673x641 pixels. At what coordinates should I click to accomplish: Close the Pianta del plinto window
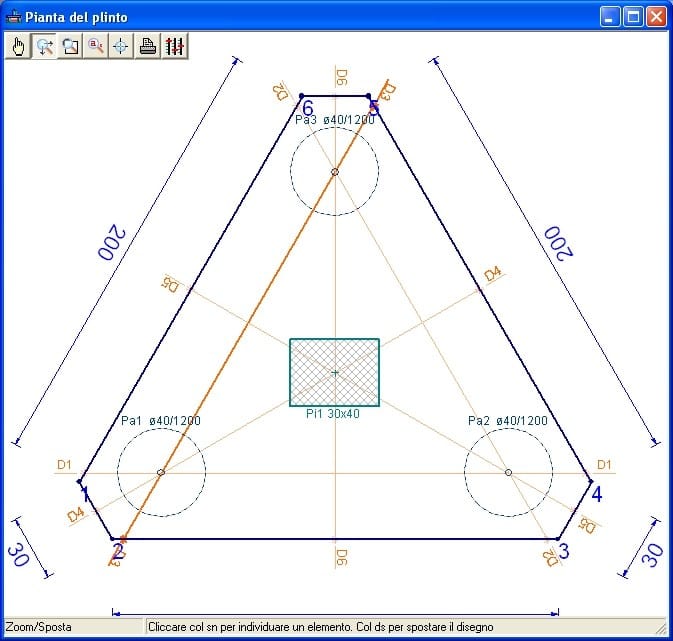656,17
